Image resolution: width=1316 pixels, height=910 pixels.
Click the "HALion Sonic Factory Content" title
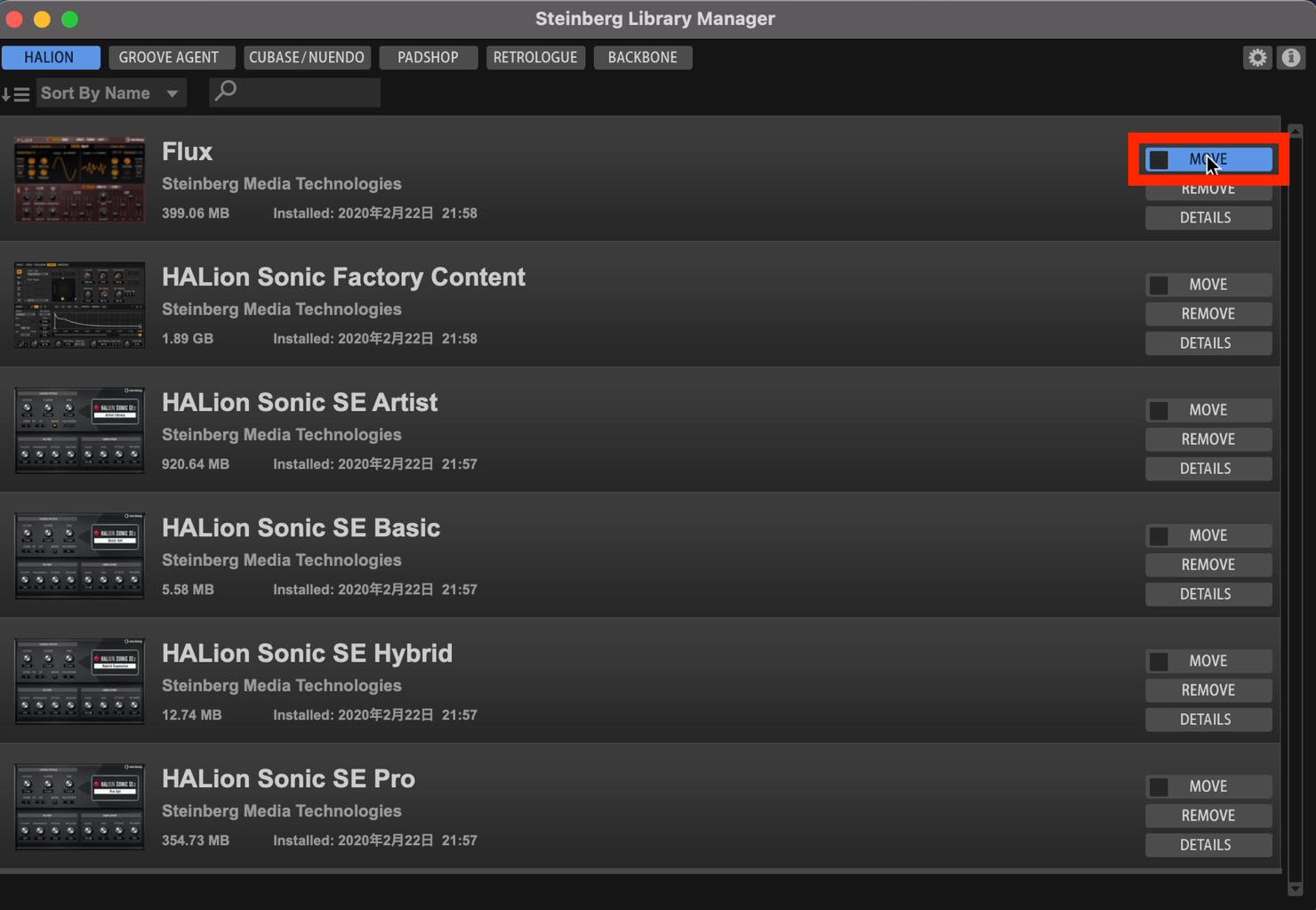point(343,278)
